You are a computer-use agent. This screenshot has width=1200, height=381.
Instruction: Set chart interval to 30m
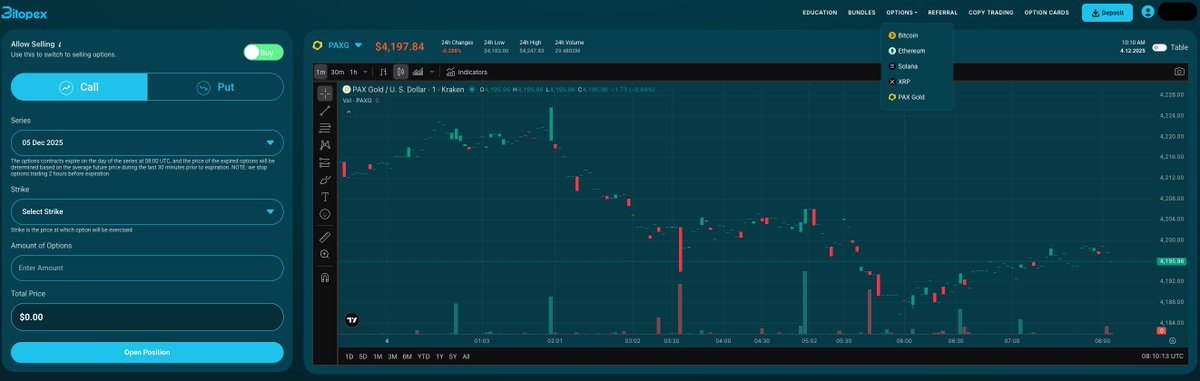(337, 72)
